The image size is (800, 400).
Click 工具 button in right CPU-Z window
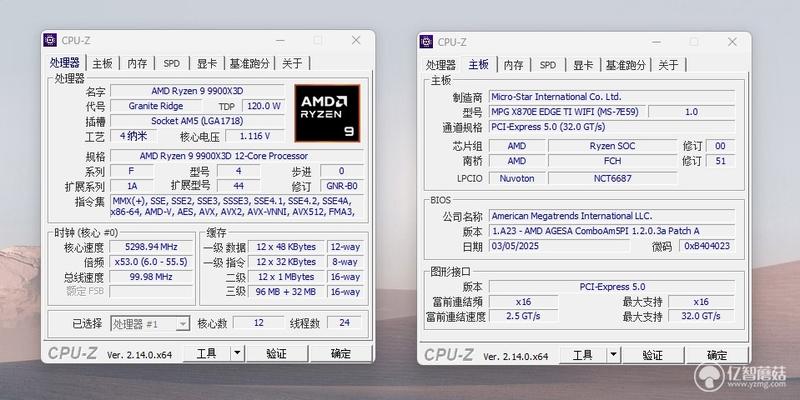coord(583,355)
